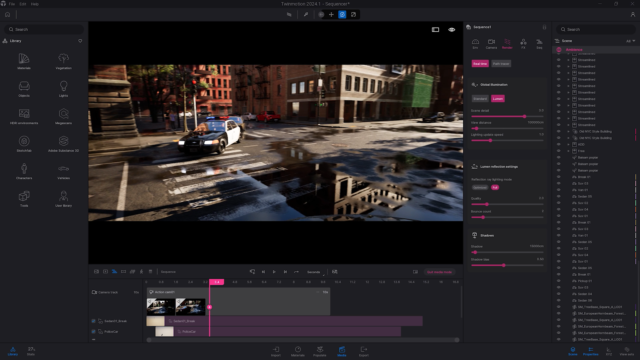The width and height of the screenshot is (640, 360).
Task: Select the first Action cam01 keyframe thumbnail
Action: coord(161,307)
